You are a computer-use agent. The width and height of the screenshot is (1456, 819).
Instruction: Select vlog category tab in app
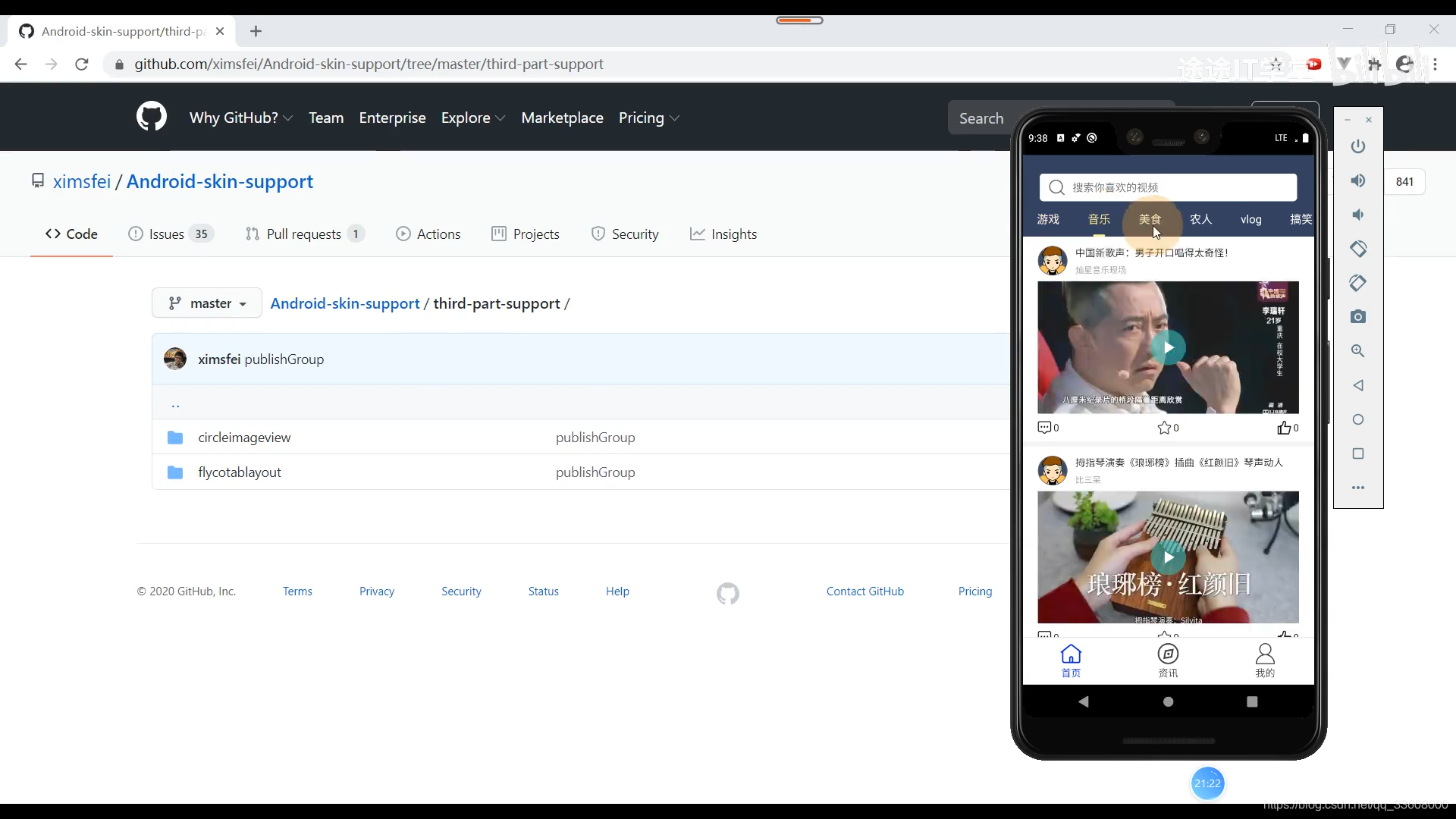click(1251, 219)
